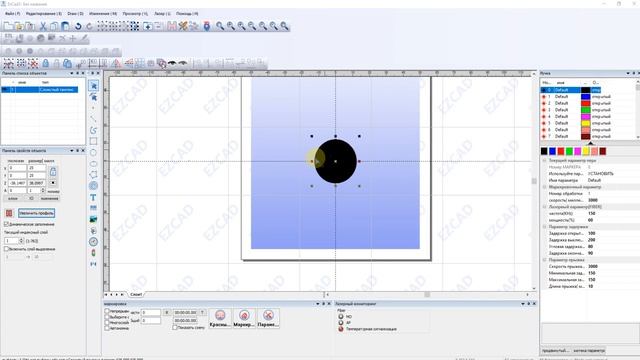Select the Polygon draw tool
This screenshot has height=360, width=640.
coord(93,175)
